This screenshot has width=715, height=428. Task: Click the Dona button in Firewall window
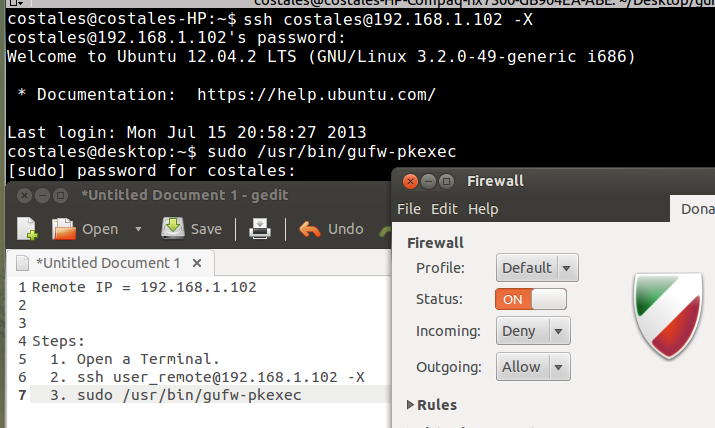692,209
